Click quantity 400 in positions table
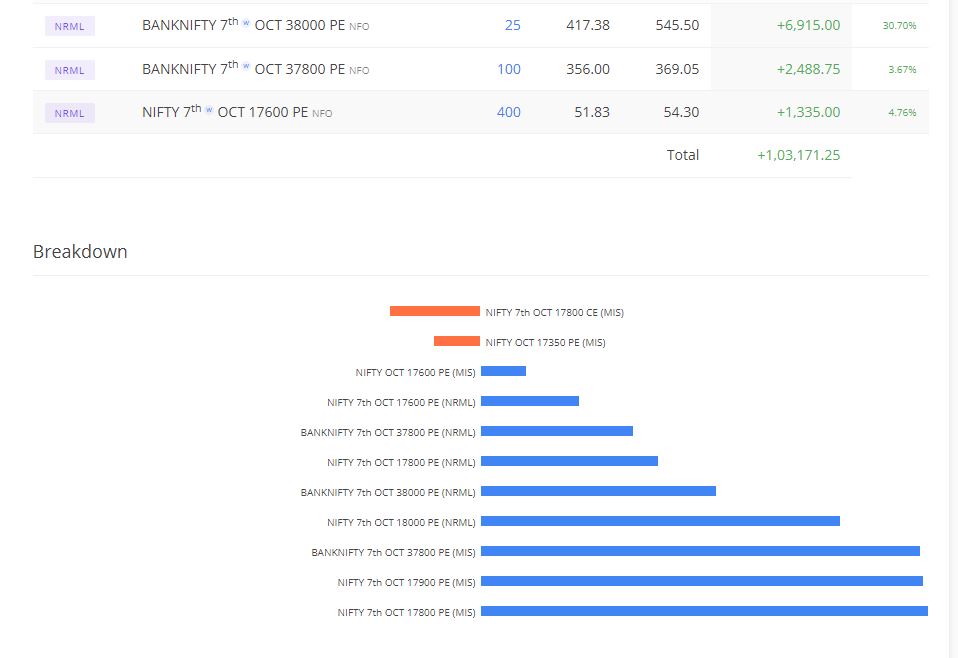The height and width of the screenshot is (658, 958). pos(509,112)
